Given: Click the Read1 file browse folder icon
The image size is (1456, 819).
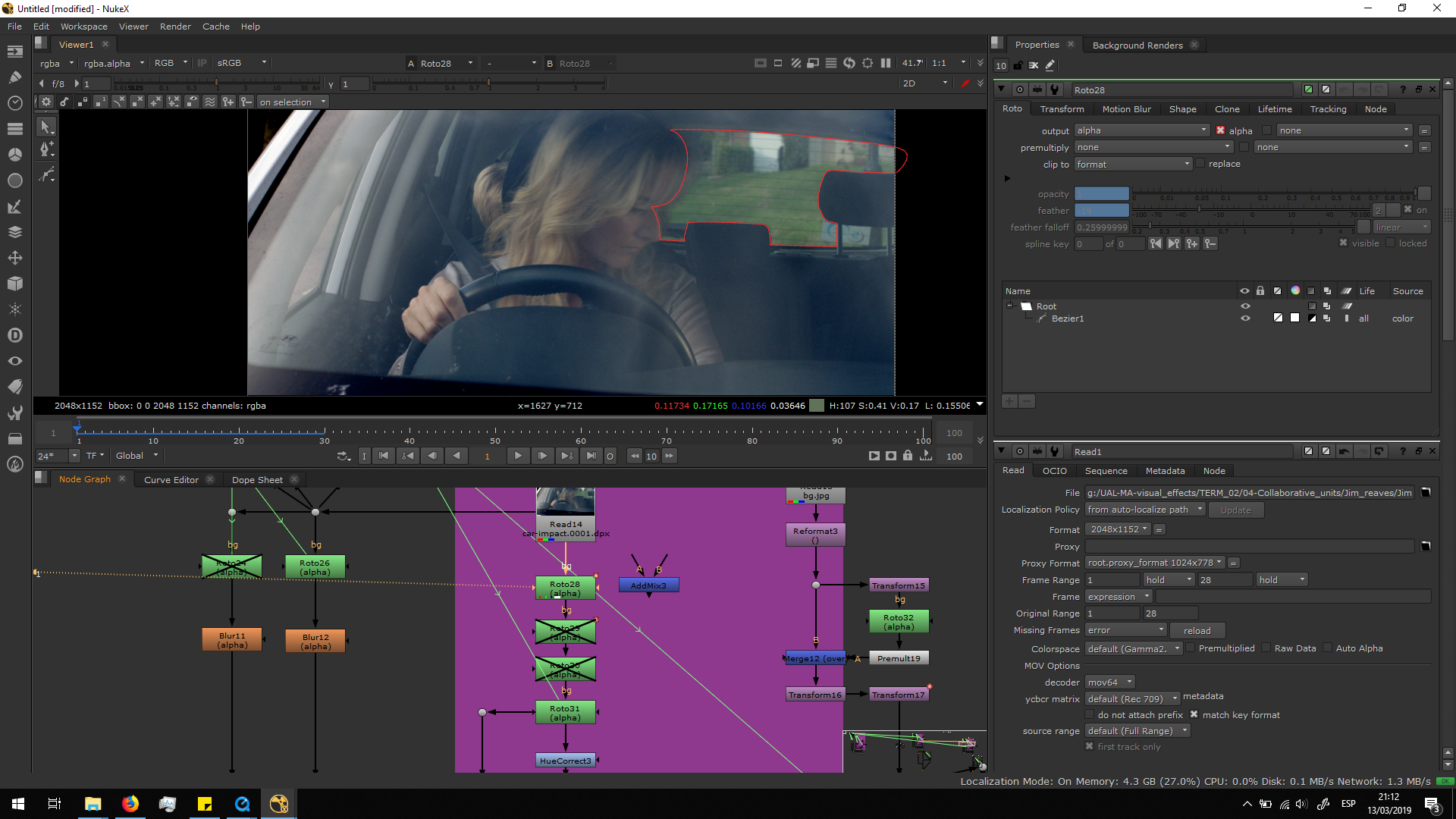Looking at the screenshot, I should [1426, 493].
